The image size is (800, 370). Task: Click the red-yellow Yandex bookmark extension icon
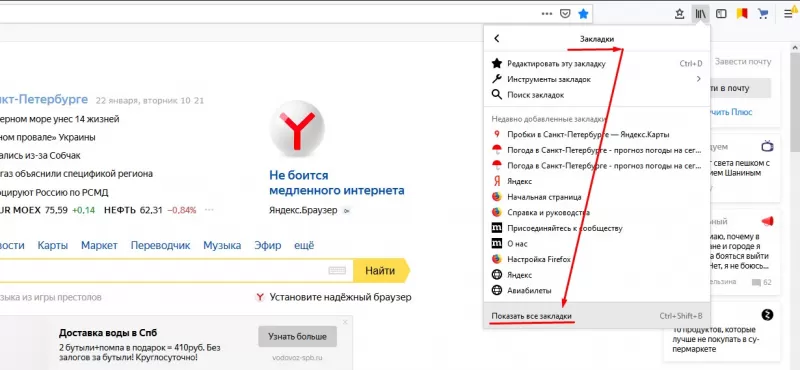(x=742, y=14)
